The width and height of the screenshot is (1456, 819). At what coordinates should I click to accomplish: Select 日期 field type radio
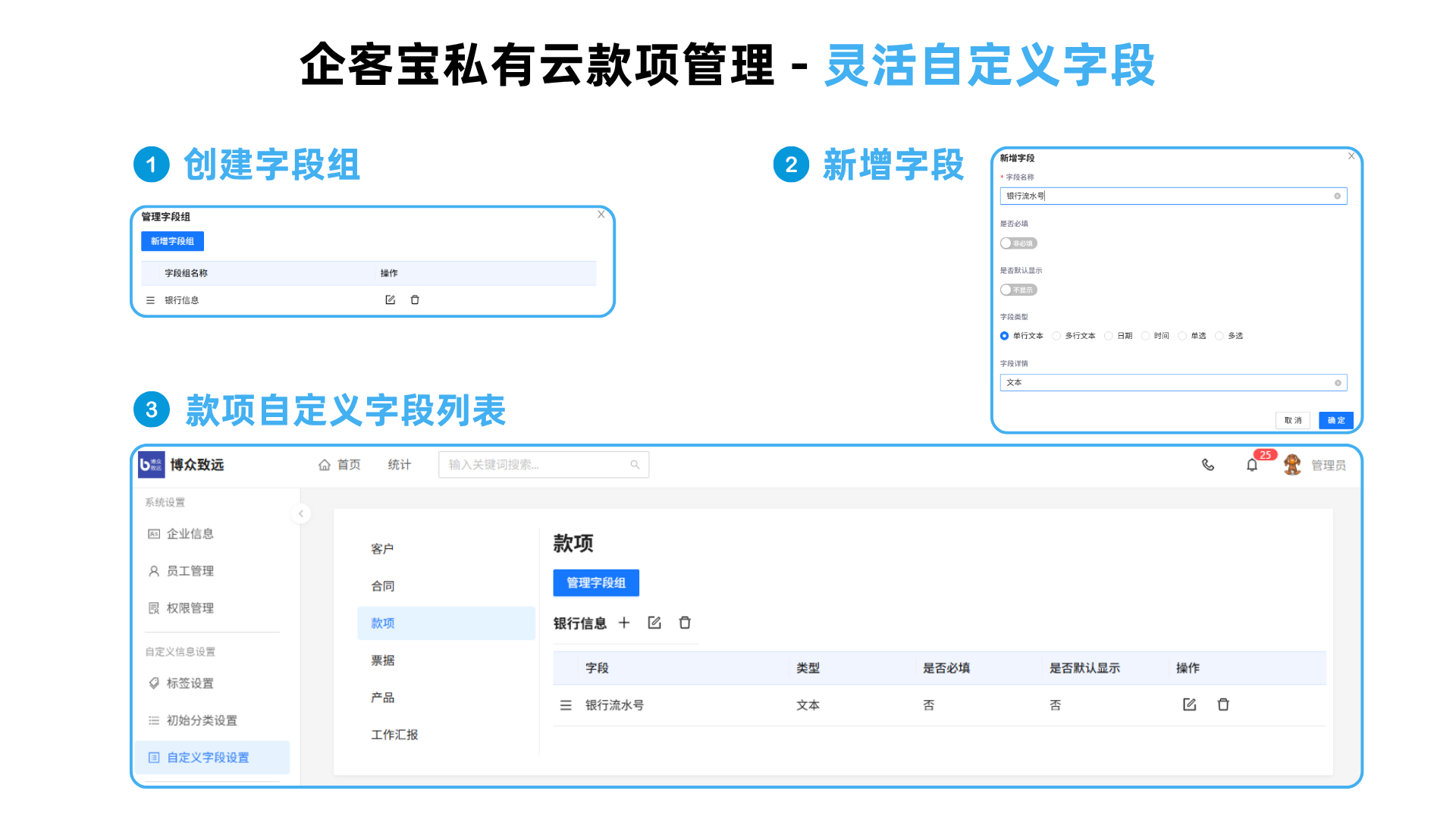tap(1109, 336)
